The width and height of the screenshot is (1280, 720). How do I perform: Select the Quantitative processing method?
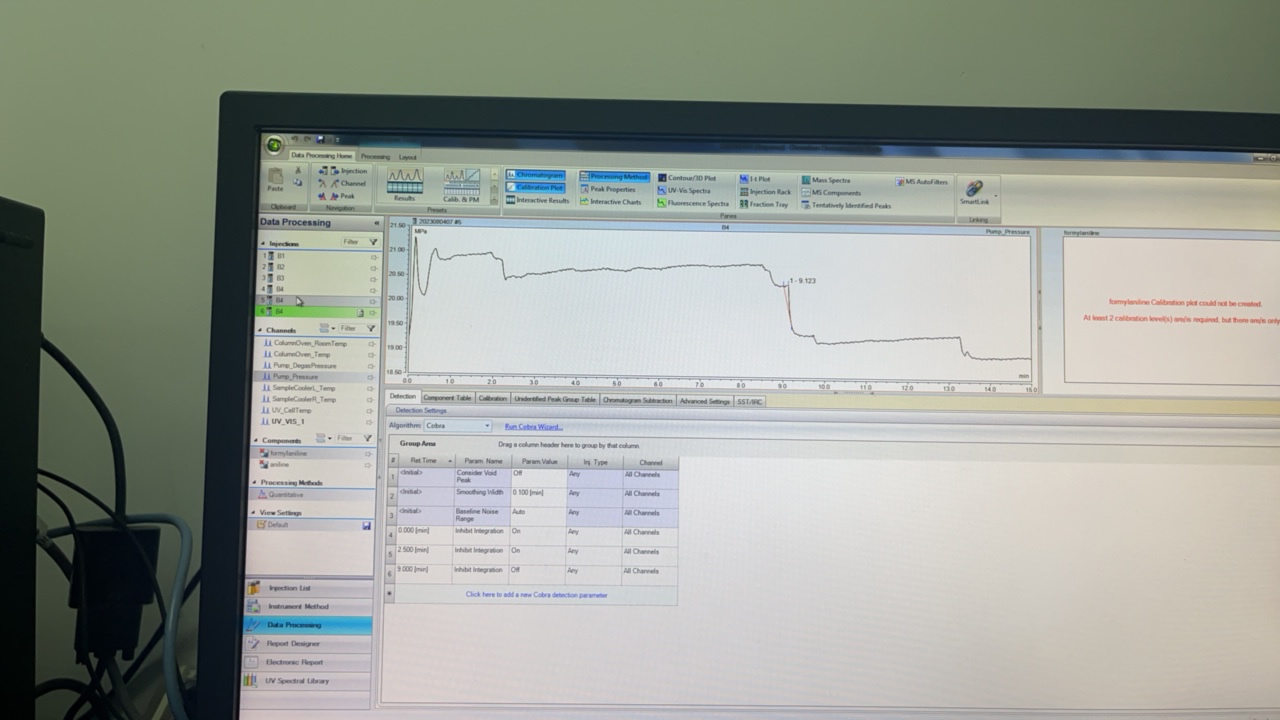pyautogui.click(x=309, y=495)
